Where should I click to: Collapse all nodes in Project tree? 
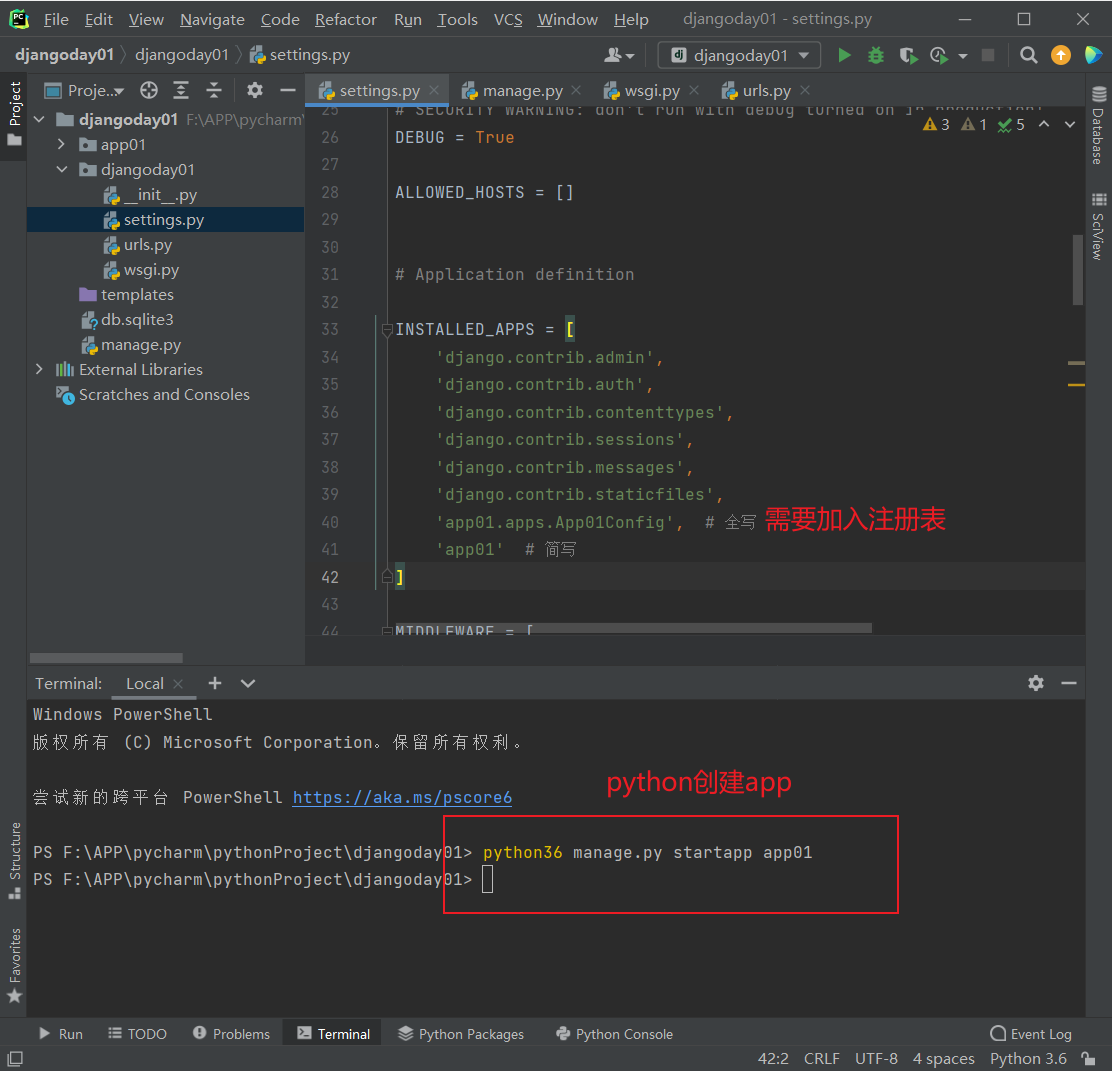coord(213,91)
